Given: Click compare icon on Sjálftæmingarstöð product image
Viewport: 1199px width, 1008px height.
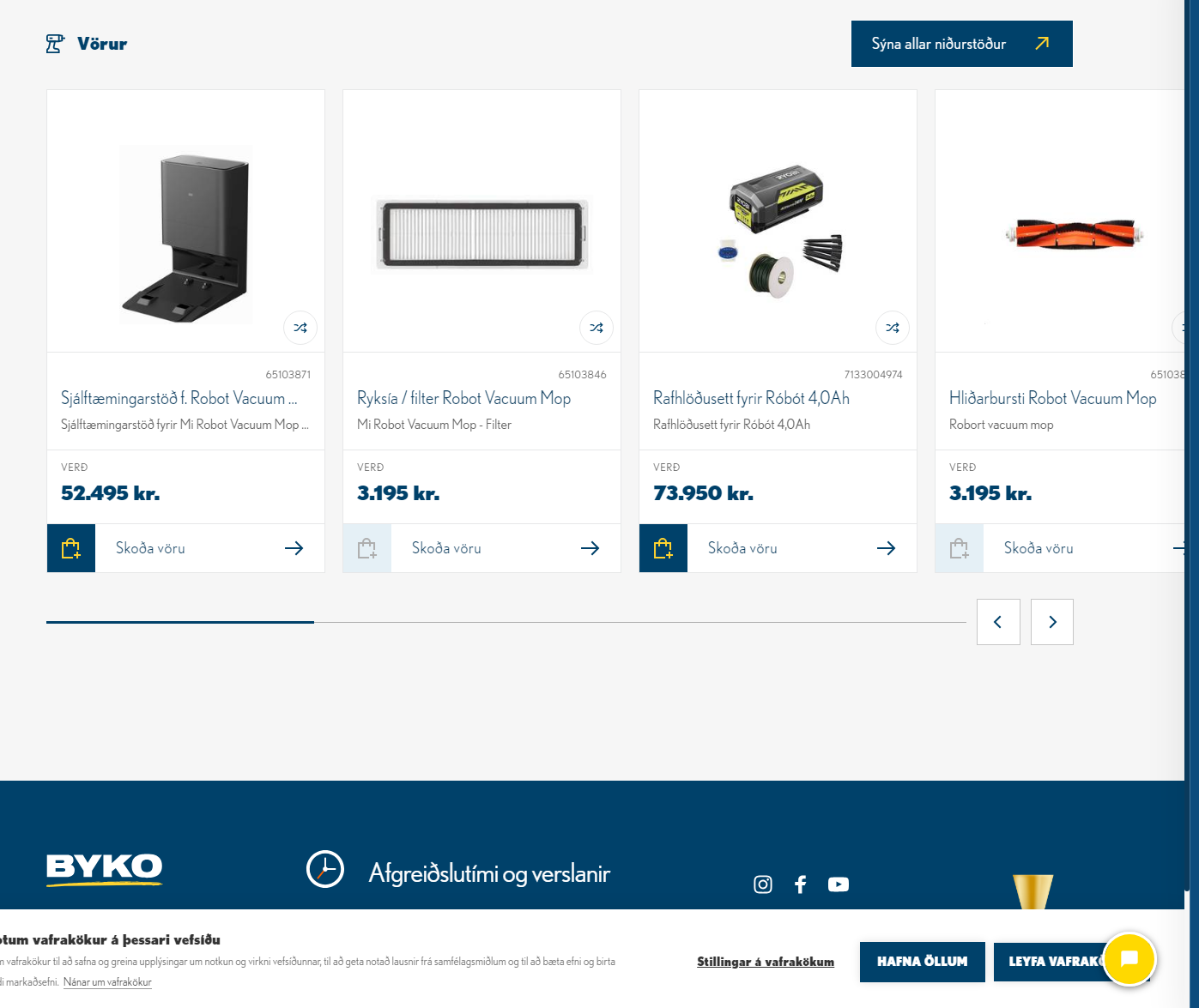Looking at the screenshot, I should coord(300,328).
